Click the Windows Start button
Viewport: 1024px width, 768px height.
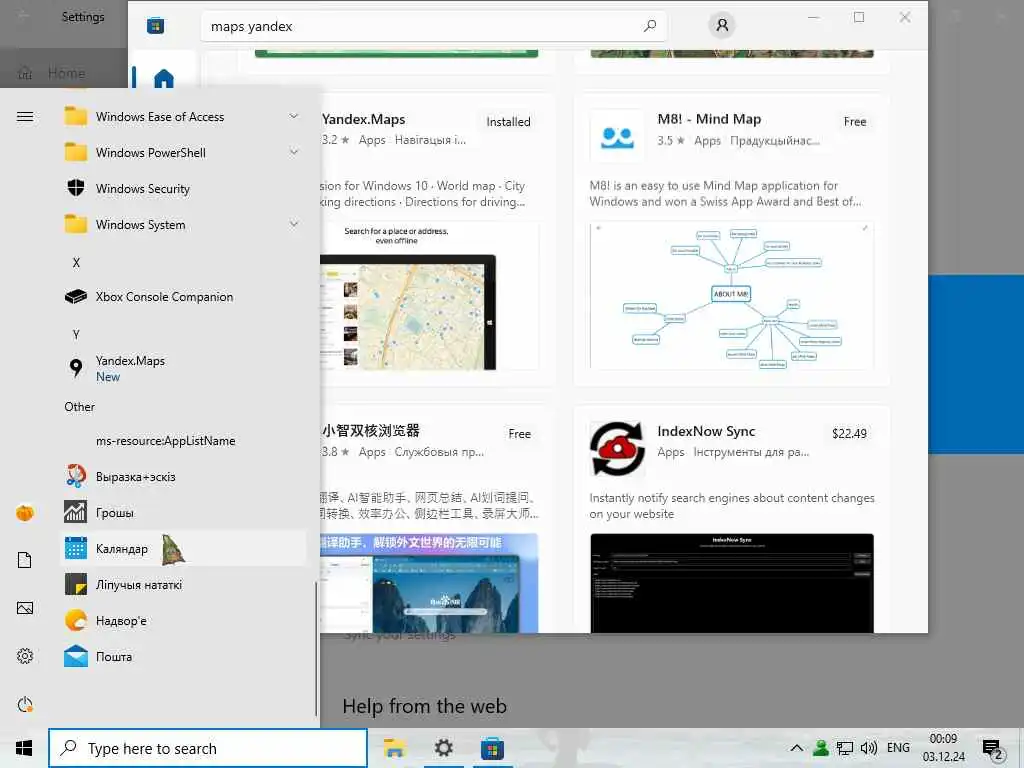point(24,748)
